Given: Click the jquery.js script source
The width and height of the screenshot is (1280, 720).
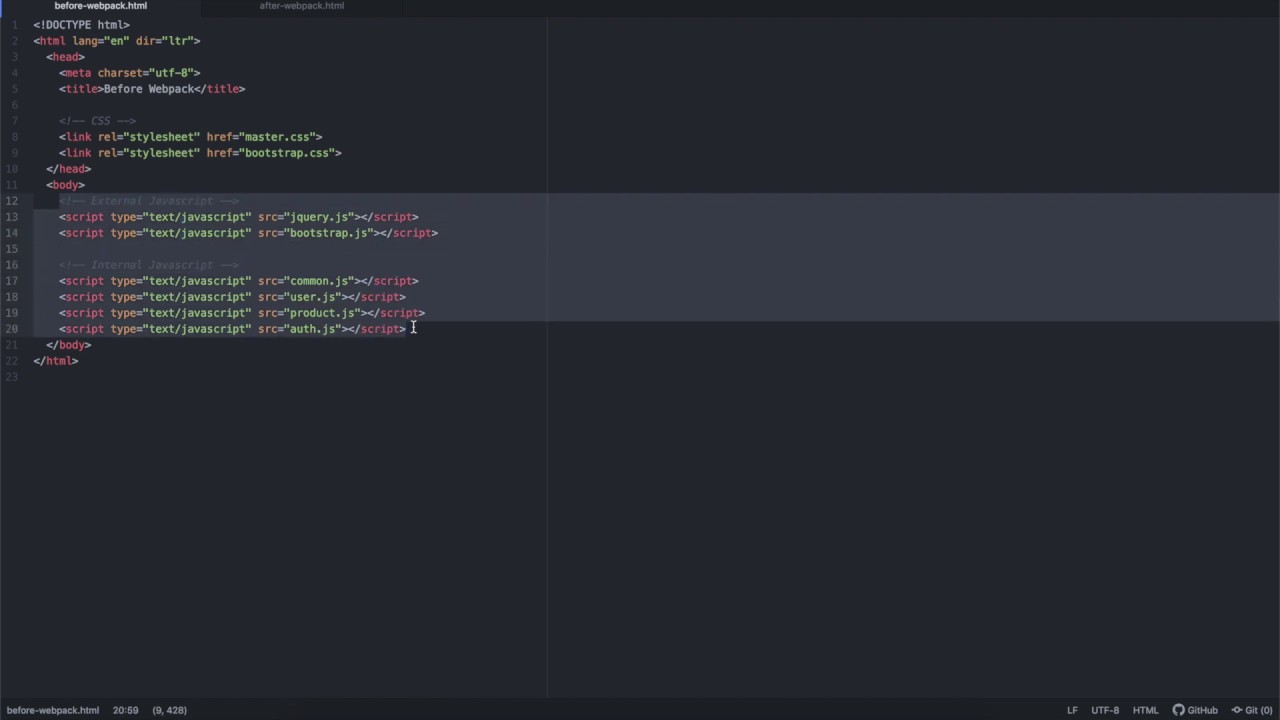Looking at the screenshot, I should (x=319, y=217).
